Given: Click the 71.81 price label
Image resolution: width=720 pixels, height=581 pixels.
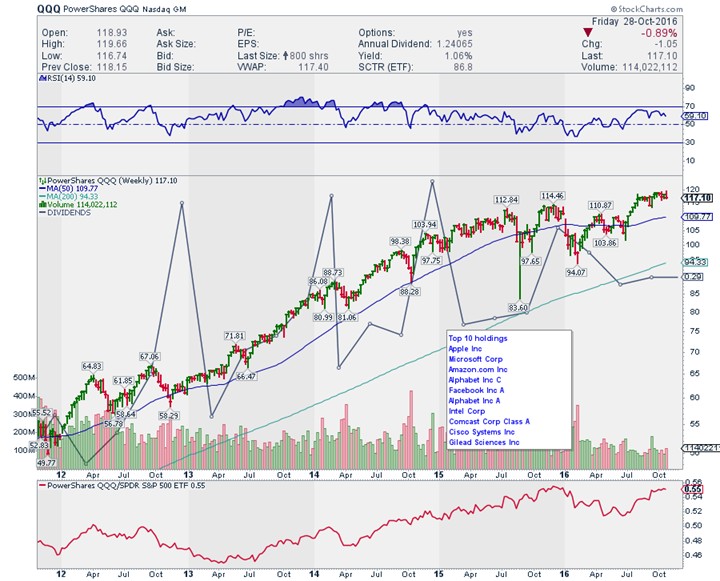Looking at the screenshot, I should click(x=234, y=336).
